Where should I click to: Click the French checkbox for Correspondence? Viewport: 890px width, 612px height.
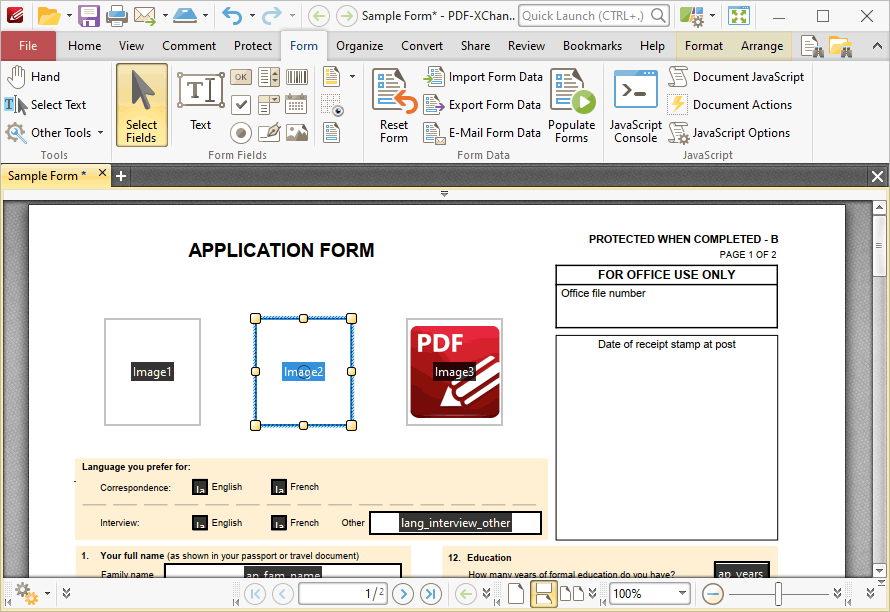click(x=279, y=488)
